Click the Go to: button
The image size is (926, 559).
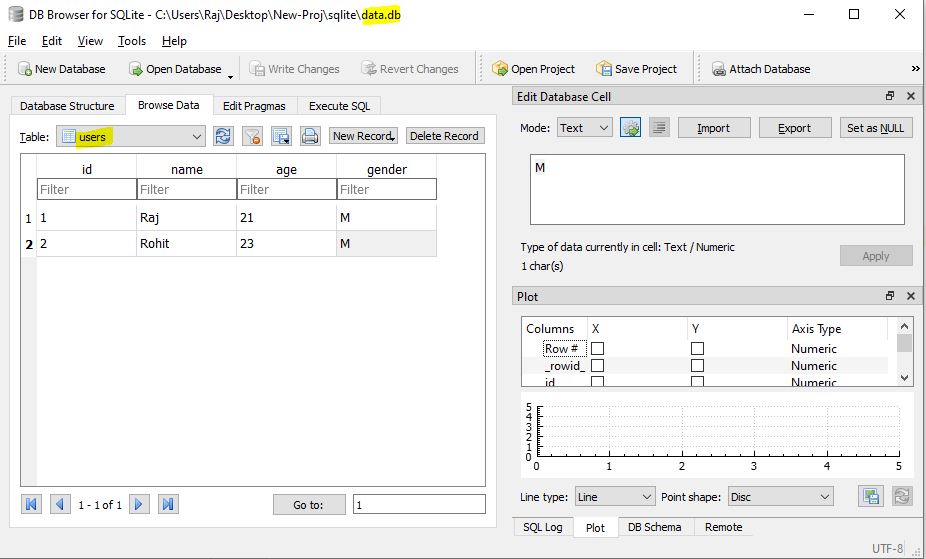point(309,505)
